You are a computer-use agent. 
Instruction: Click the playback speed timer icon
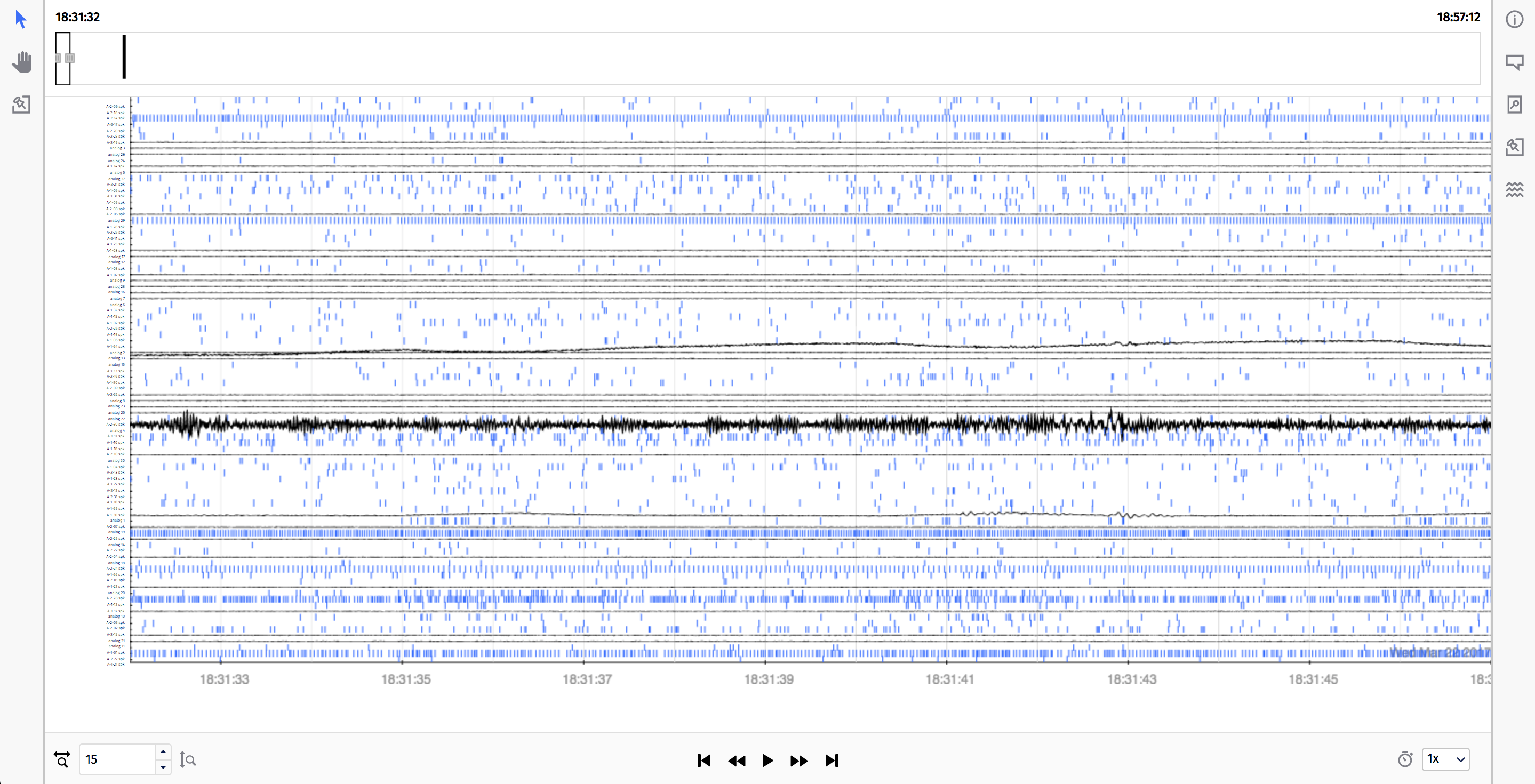tap(1405, 759)
